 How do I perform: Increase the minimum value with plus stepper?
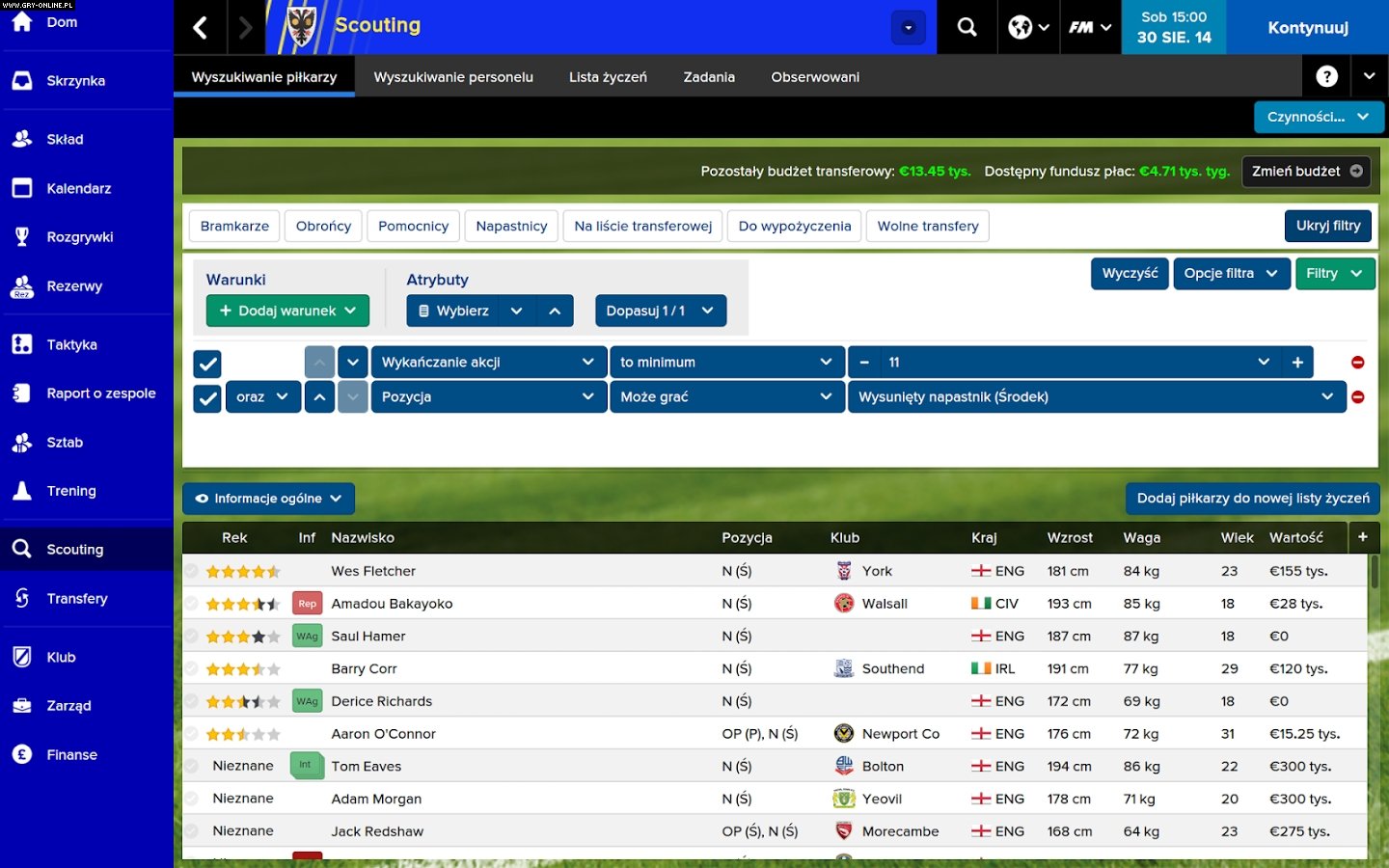tap(1298, 362)
